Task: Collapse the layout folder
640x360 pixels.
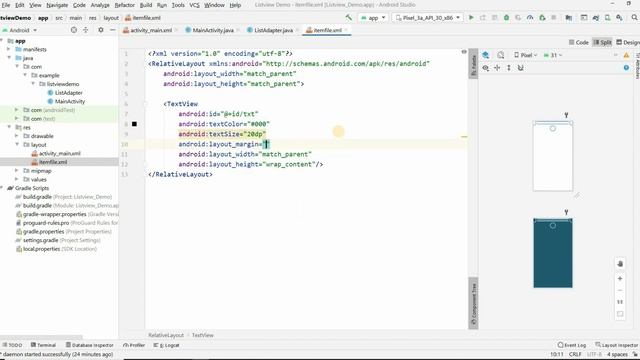Action: point(17,144)
